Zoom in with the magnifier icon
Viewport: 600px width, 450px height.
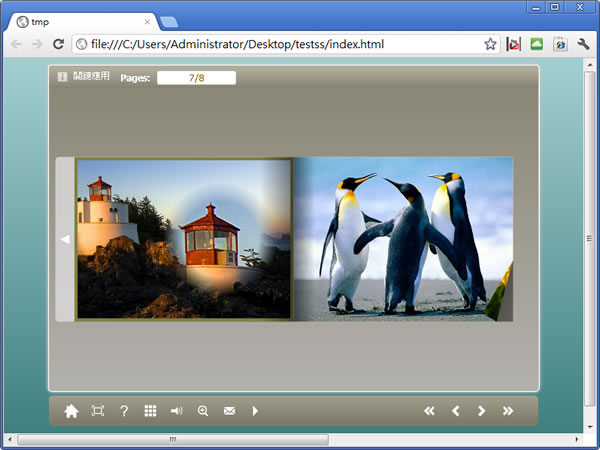click(x=203, y=411)
